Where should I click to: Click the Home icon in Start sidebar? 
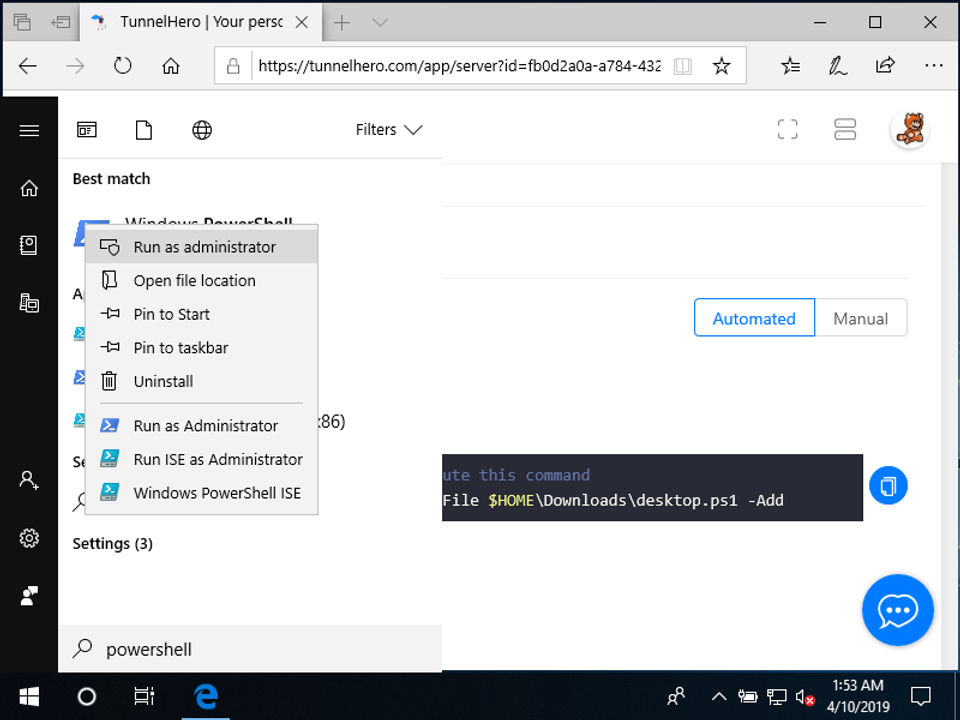(29, 188)
